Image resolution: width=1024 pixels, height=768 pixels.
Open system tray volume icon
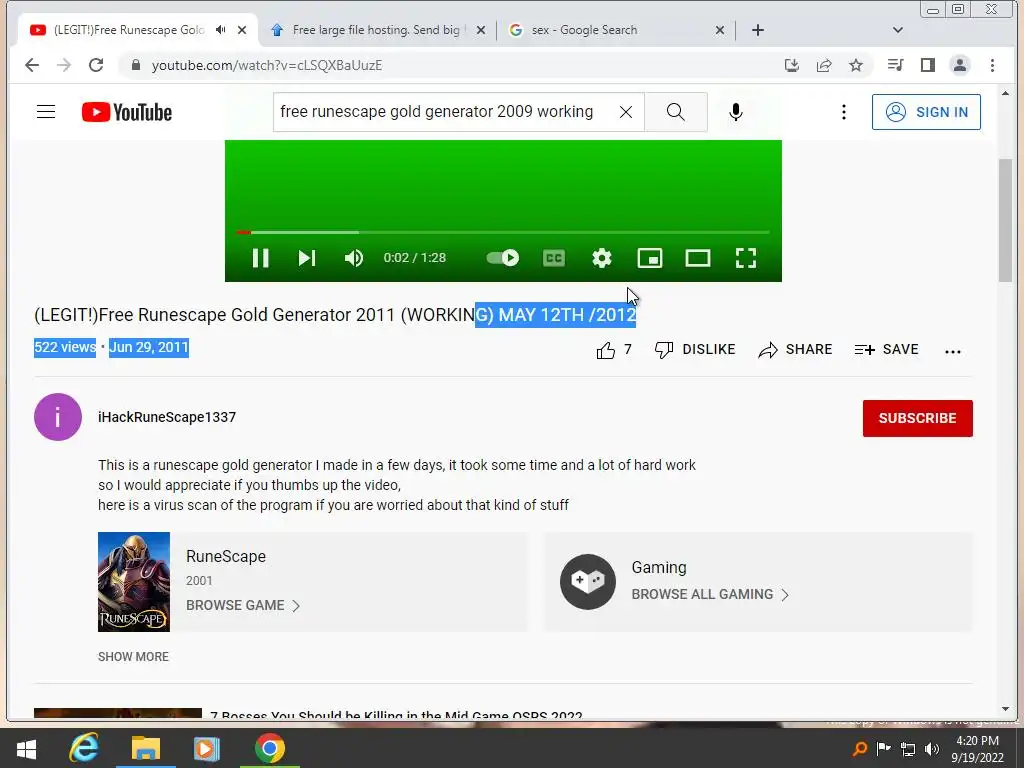coord(932,749)
